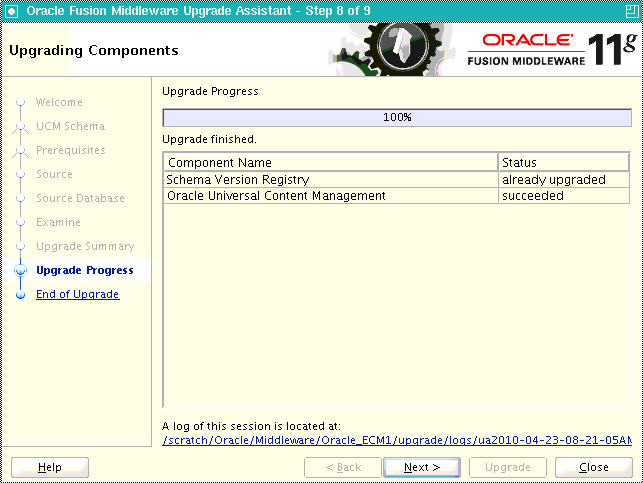Image resolution: width=643 pixels, height=483 pixels.
Task: Select the Oracle Universal Content Management row
Action: [396, 196]
